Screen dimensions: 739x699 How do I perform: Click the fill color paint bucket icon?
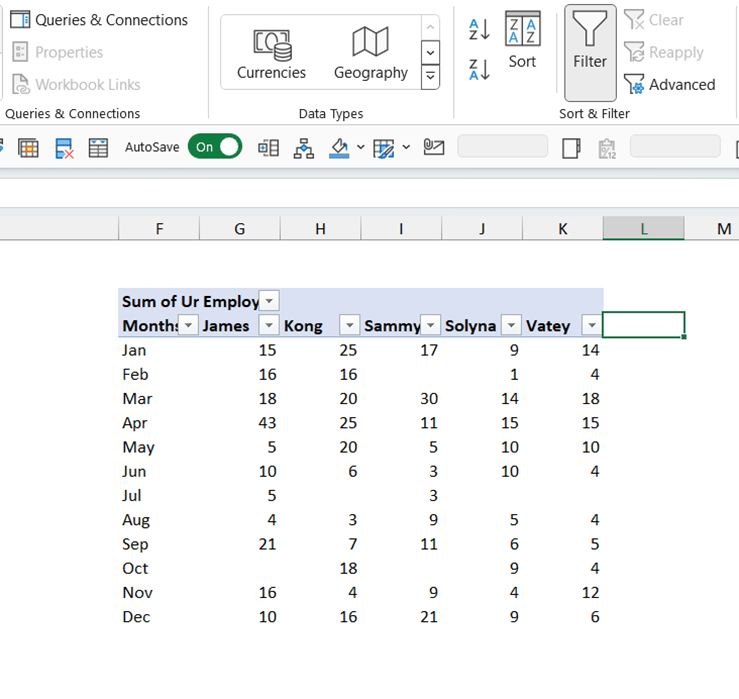click(x=339, y=148)
